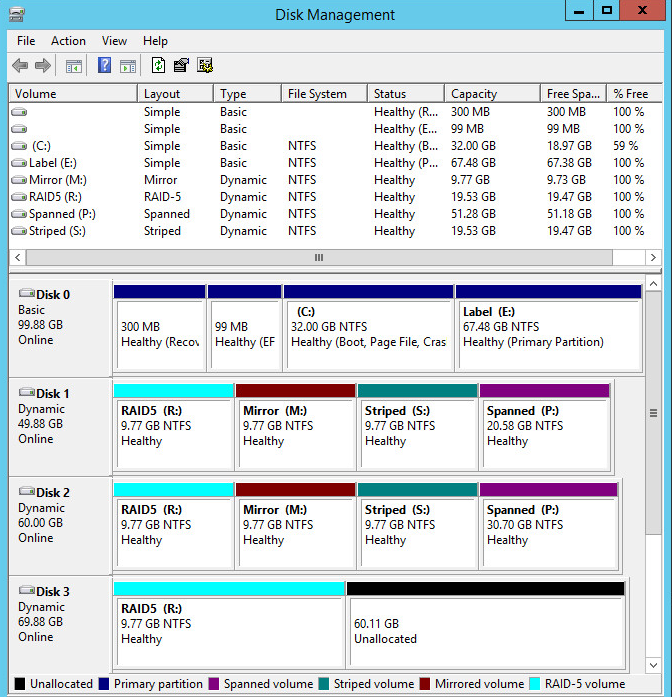The width and height of the screenshot is (672, 697).
Task: Open Help via the question mark icon
Action: click(x=104, y=66)
